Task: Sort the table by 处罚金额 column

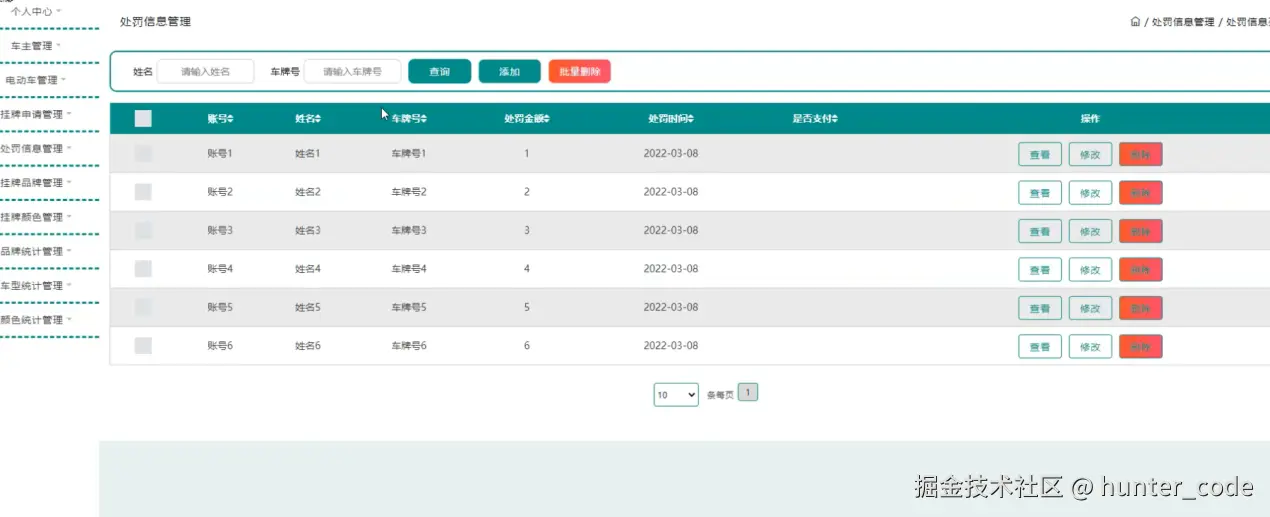Action: [x=527, y=119]
